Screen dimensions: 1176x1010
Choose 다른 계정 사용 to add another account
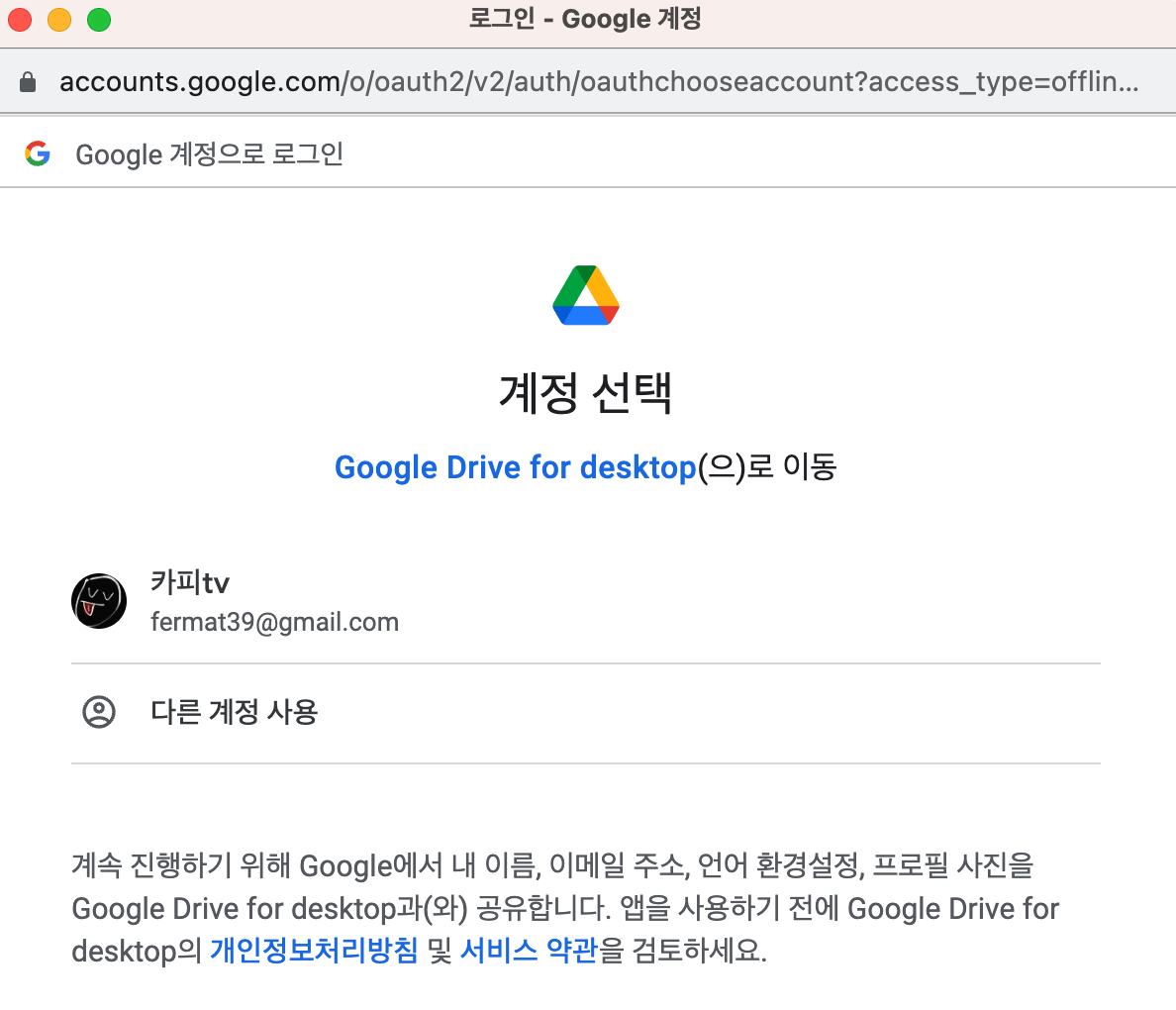[233, 713]
